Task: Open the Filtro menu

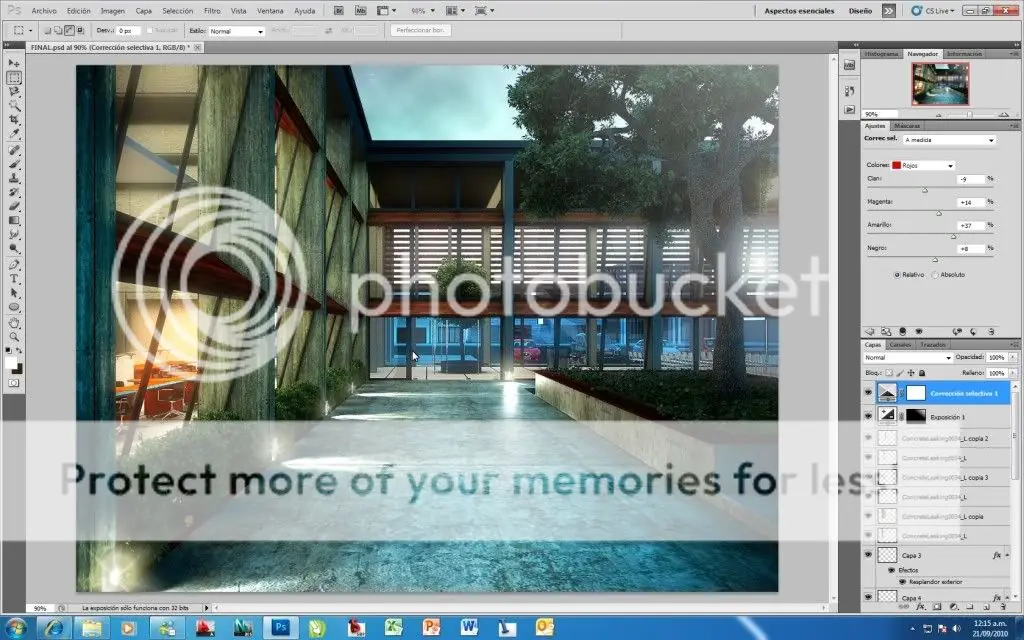Action: click(212, 11)
